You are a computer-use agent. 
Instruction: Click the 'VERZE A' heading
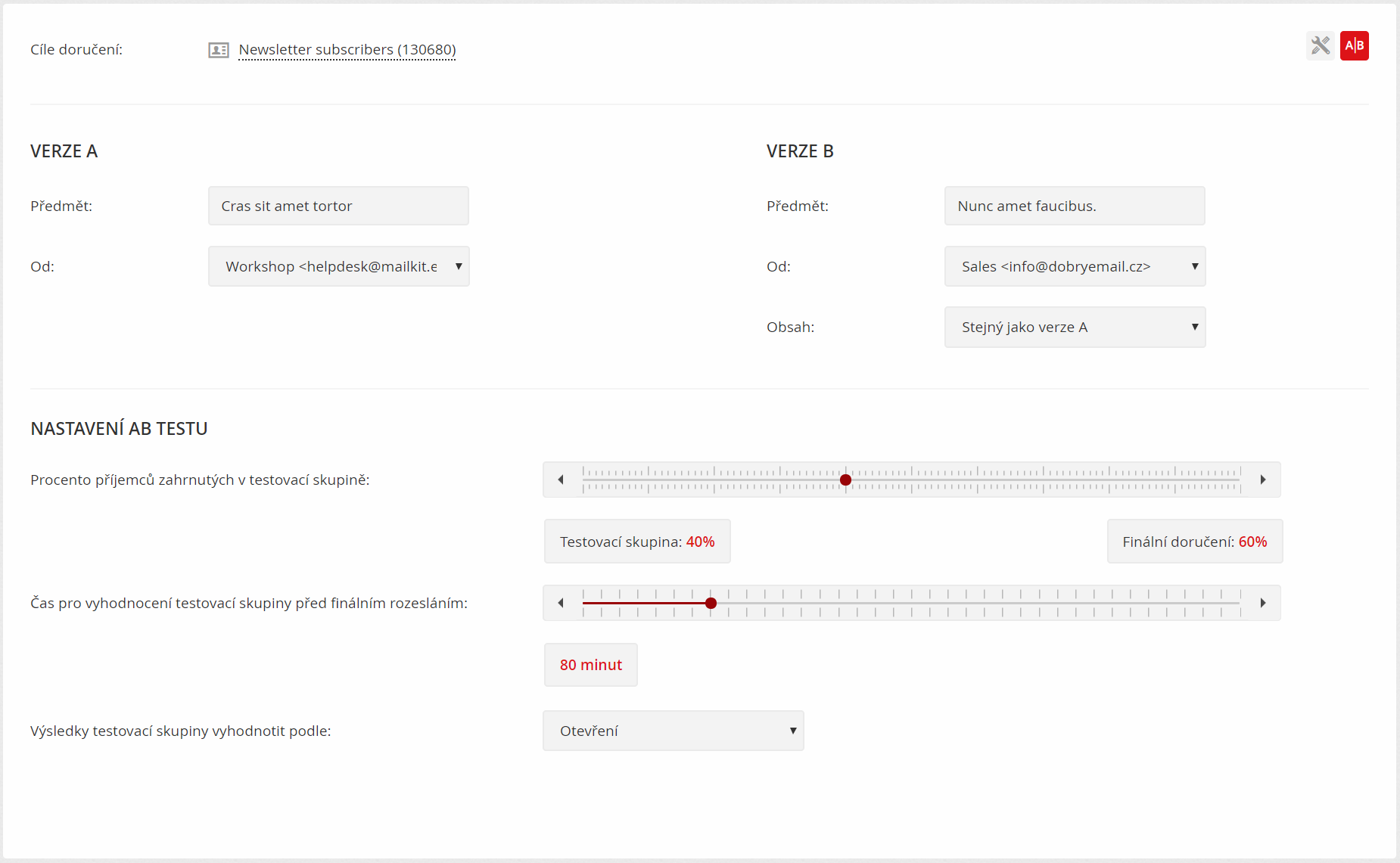coord(64,151)
